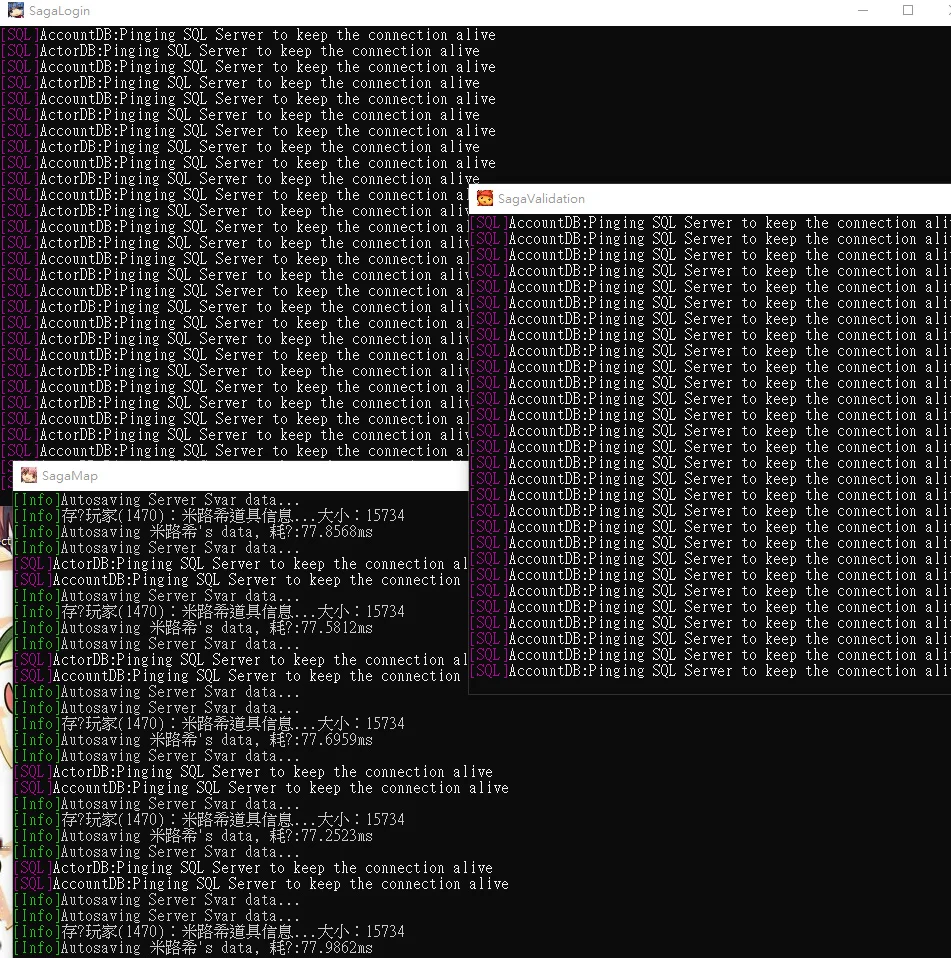This screenshot has width=951, height=958.
Task: Minimize the SagaLogin console window
Action: tap(862, 10)
